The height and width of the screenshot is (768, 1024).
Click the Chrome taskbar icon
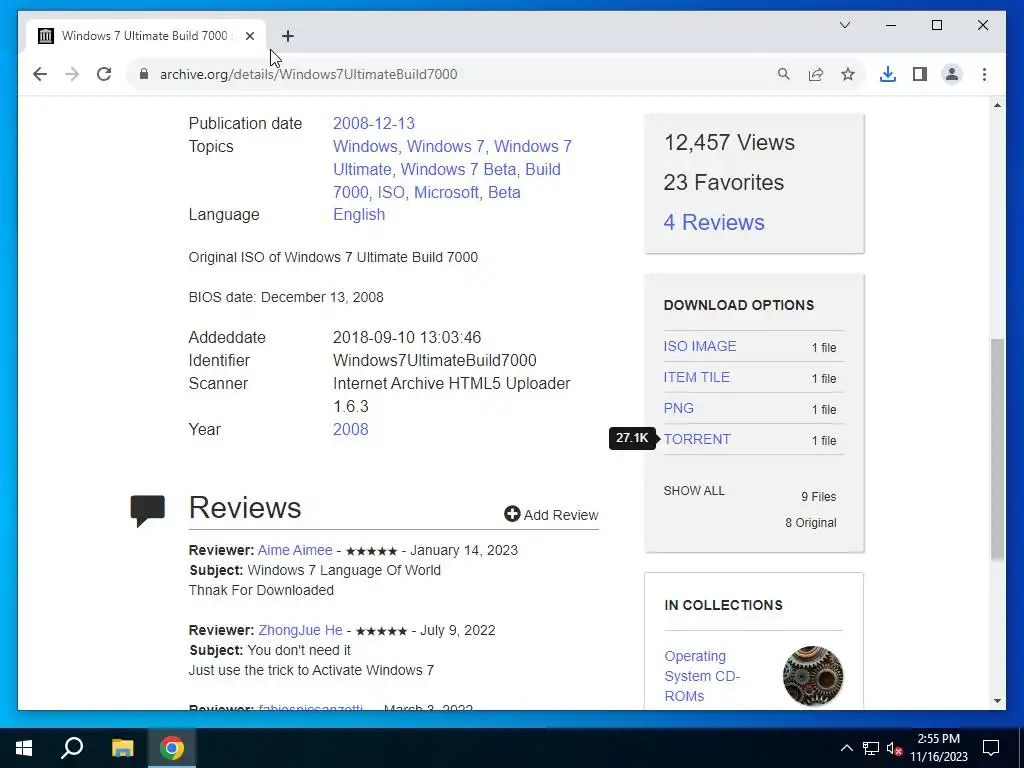[x=172, y=748]
